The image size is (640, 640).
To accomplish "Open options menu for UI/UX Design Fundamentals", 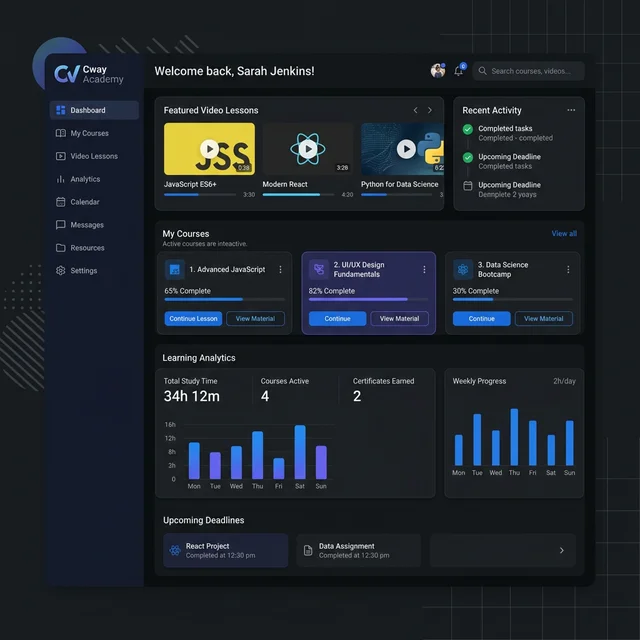I will (424, 269).
